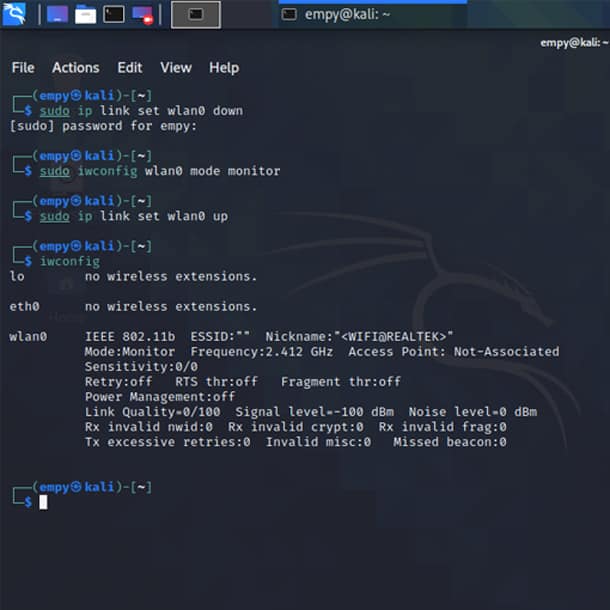The image size is (610, 610).
Task: Click the 'Signal level=-100 dBm' value
Action: click(x=314, y=412)
